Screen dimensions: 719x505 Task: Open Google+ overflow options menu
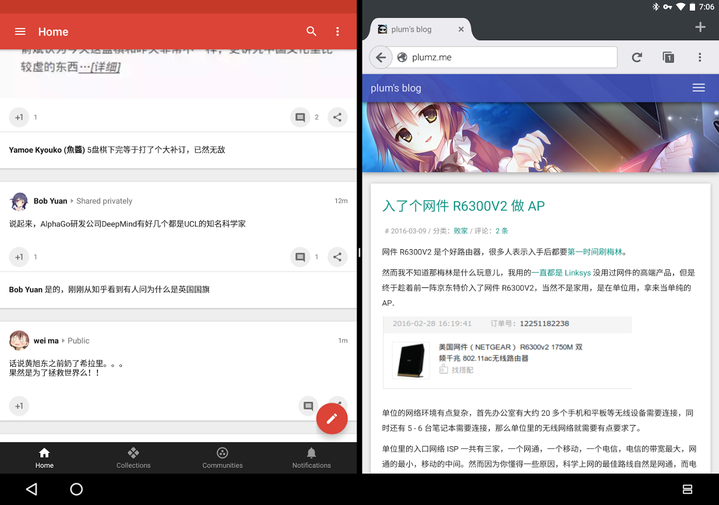point(338,32)
